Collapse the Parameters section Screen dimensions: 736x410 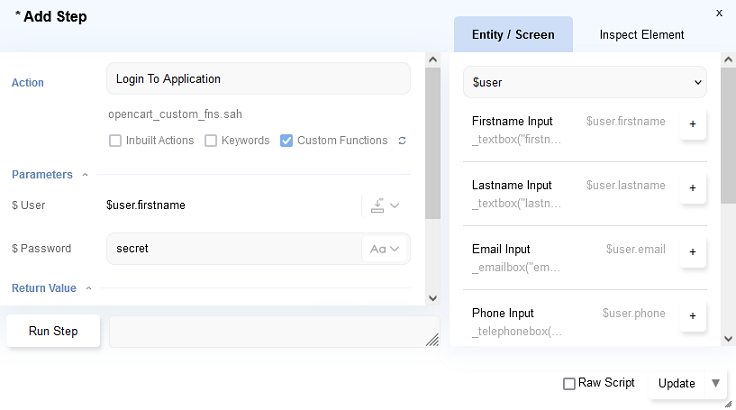tap(85, 175)
